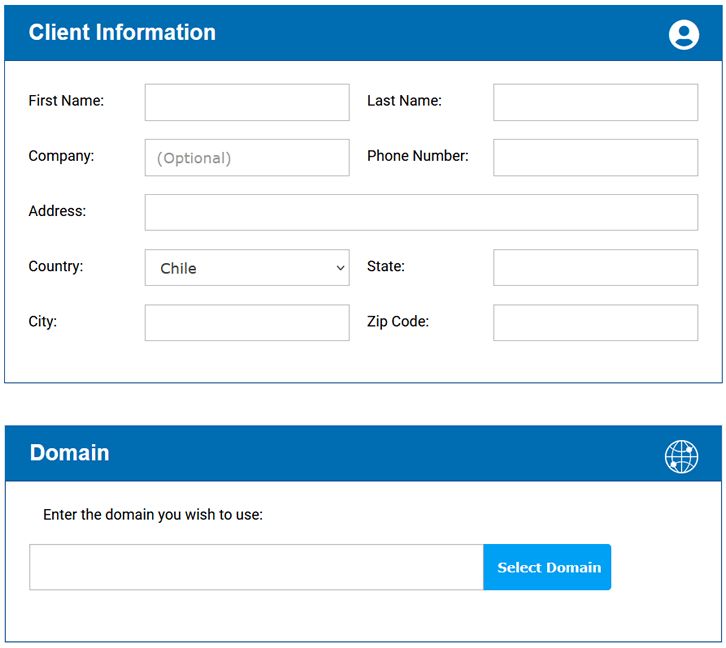This screenshot has height=648, width=726.
Task: Click the 'Enter the domain you wish to use' text
Action: (x=153, y=515)
